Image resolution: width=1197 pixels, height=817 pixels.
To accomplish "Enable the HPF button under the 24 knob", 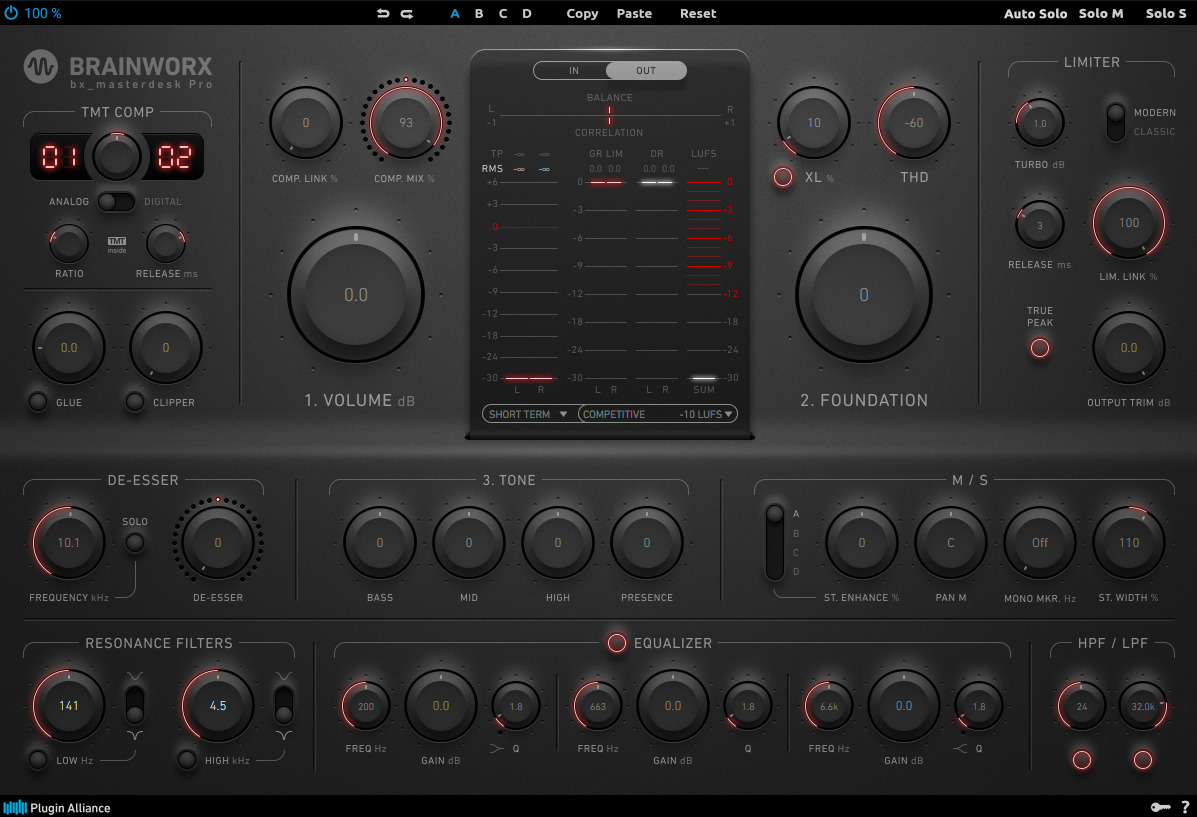I will 1081,760.
